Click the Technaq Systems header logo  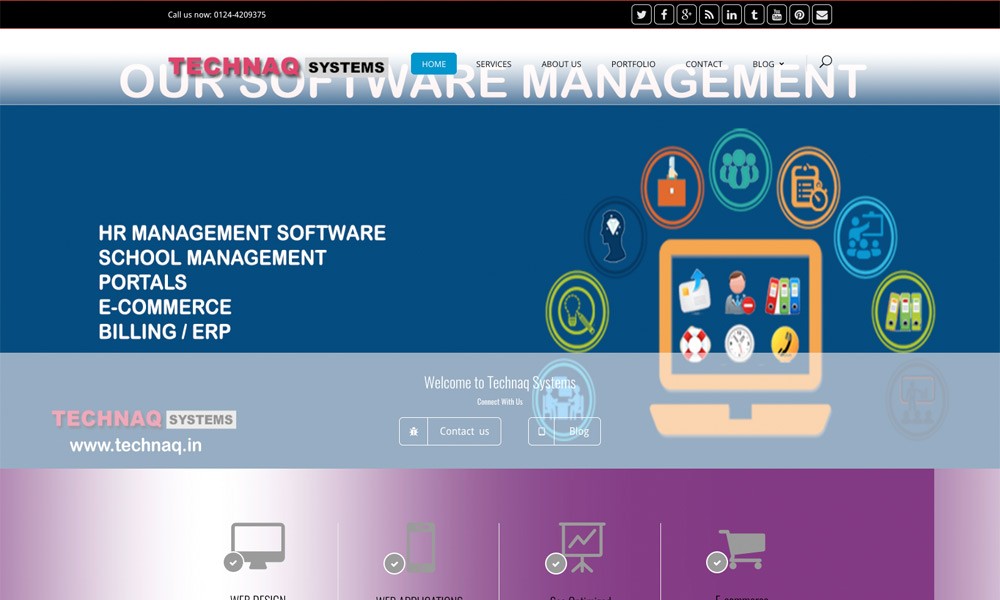tap(277, 67)
